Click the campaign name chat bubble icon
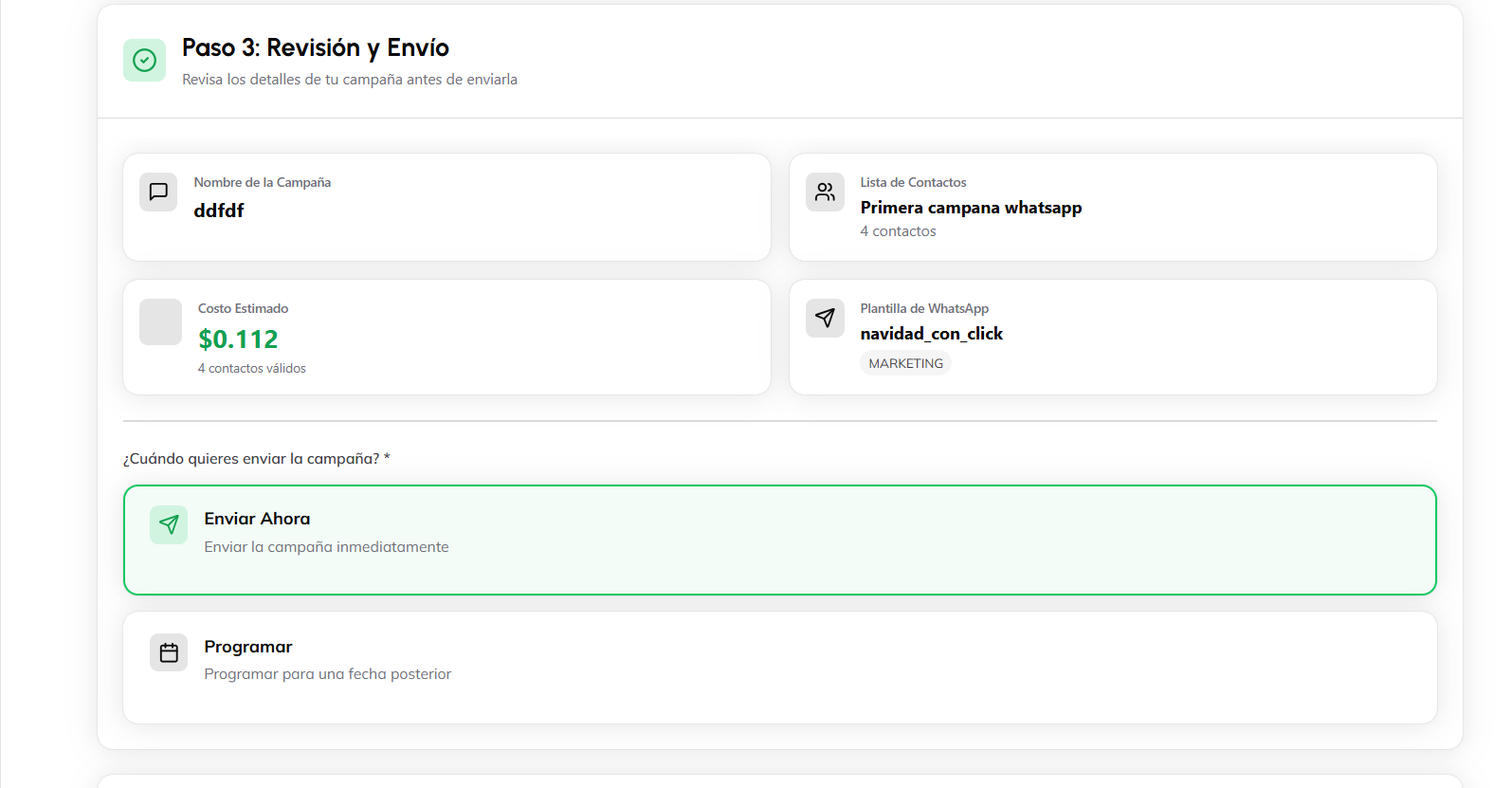 [158, 192]
